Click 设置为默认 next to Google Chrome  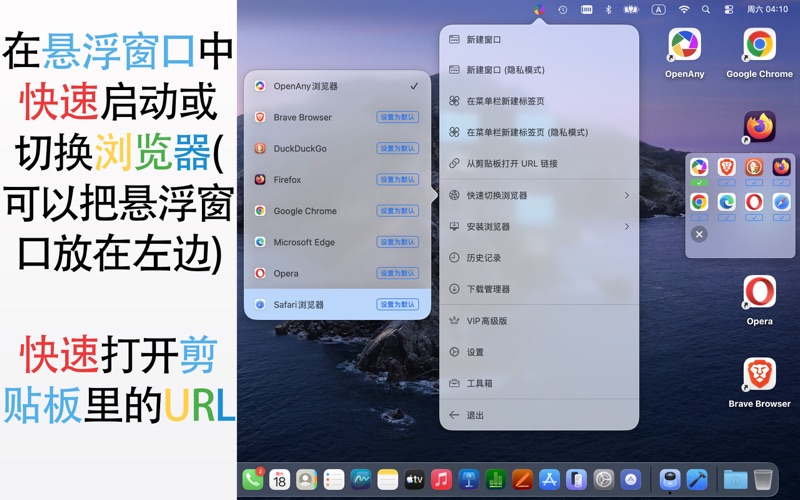tap(397, 211)
